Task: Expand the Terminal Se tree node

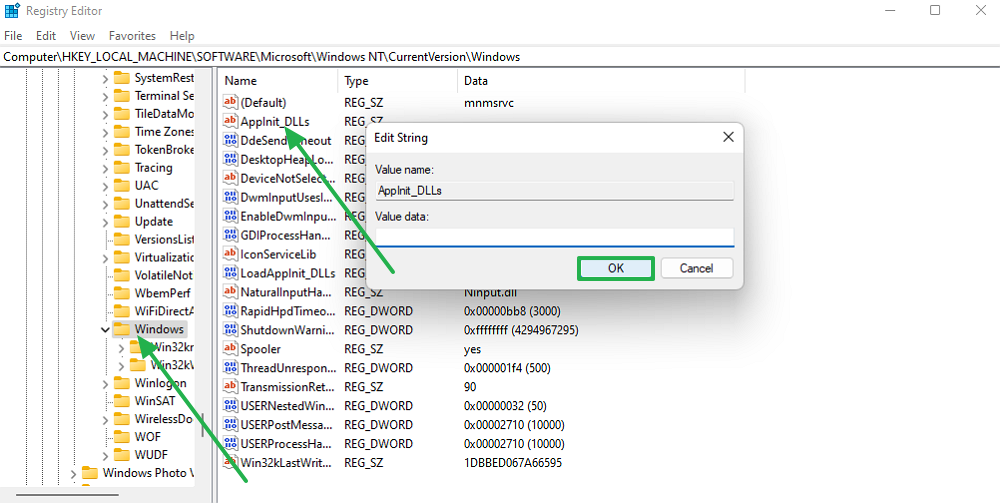Action: [105, 96]
